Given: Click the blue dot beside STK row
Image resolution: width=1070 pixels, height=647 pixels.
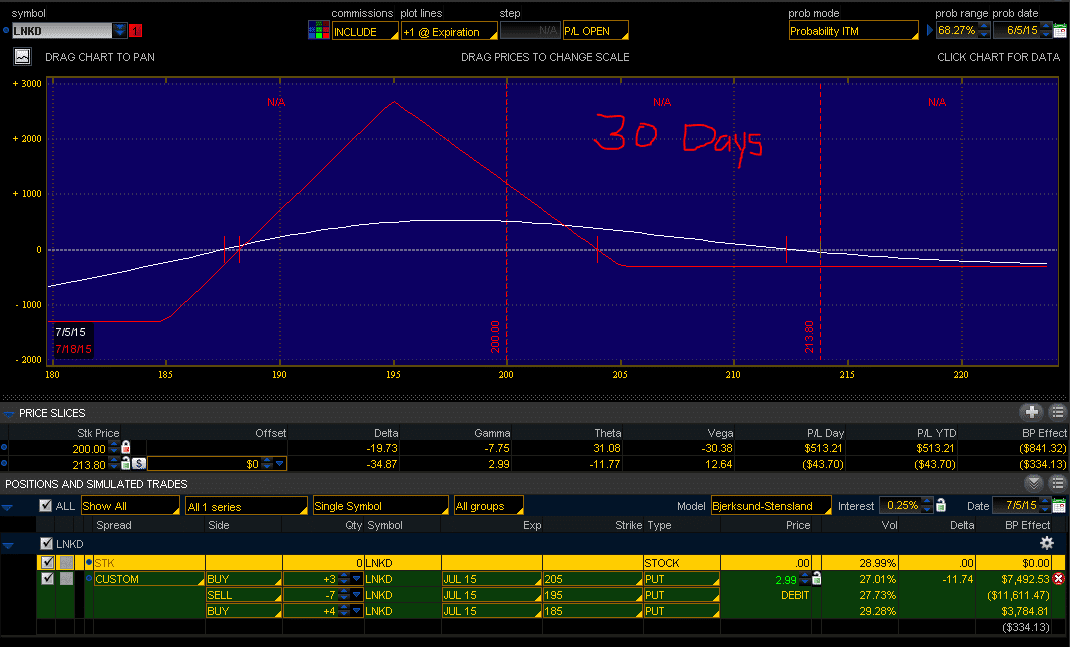Looking at the screenshot, I should (89, 562).
